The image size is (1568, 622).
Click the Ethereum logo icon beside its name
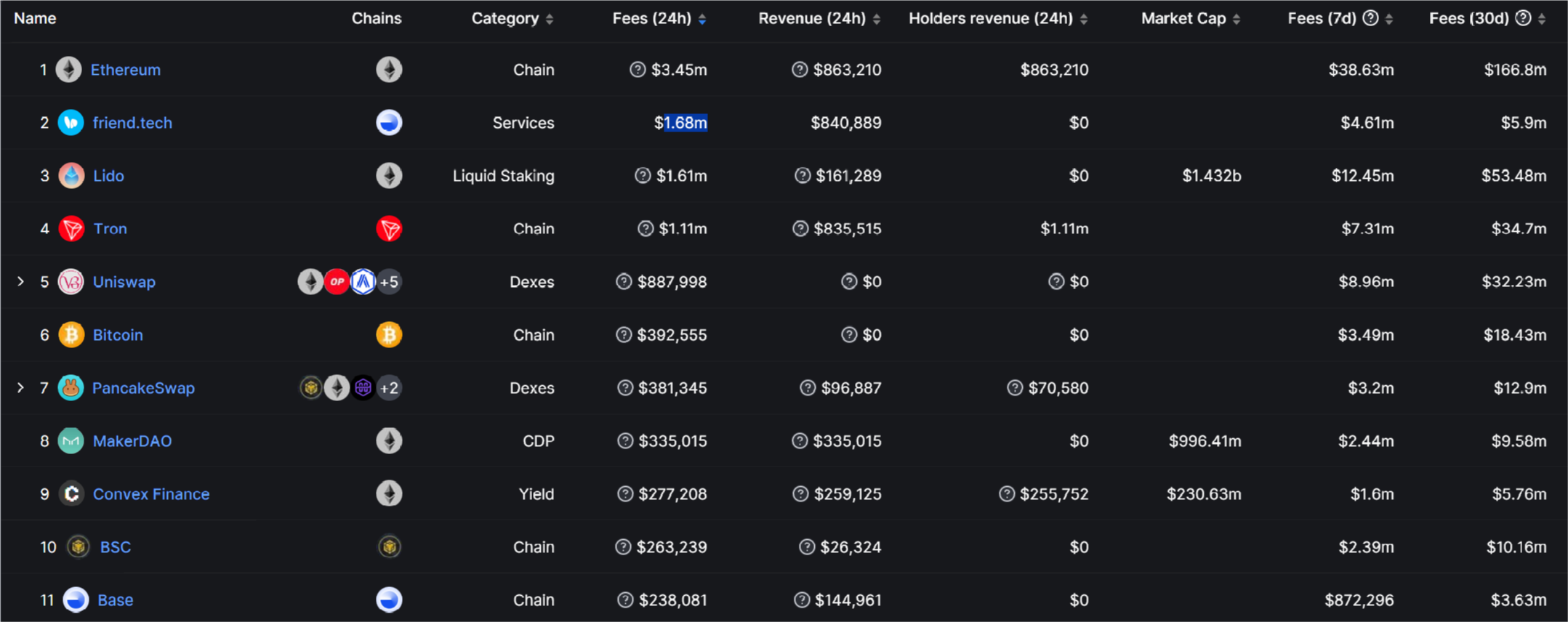pyautogui.click(x=69, y=70)
